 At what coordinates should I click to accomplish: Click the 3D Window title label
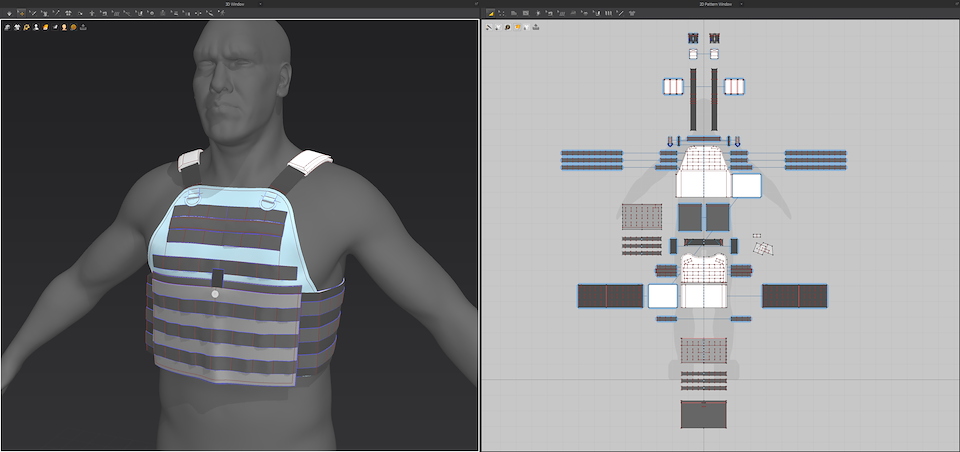235,4
